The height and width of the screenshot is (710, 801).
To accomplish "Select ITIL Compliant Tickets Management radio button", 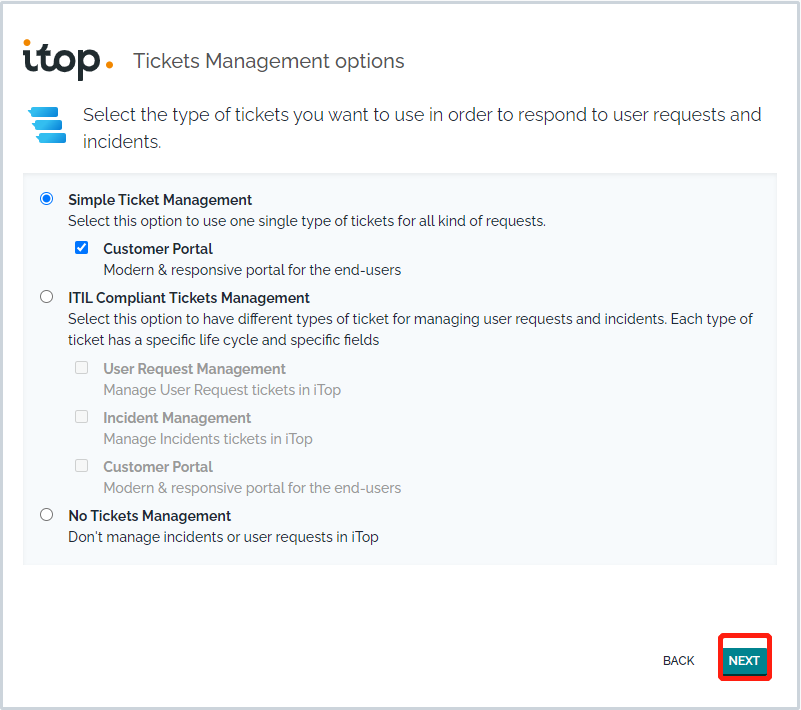I will tap(46, 296).
